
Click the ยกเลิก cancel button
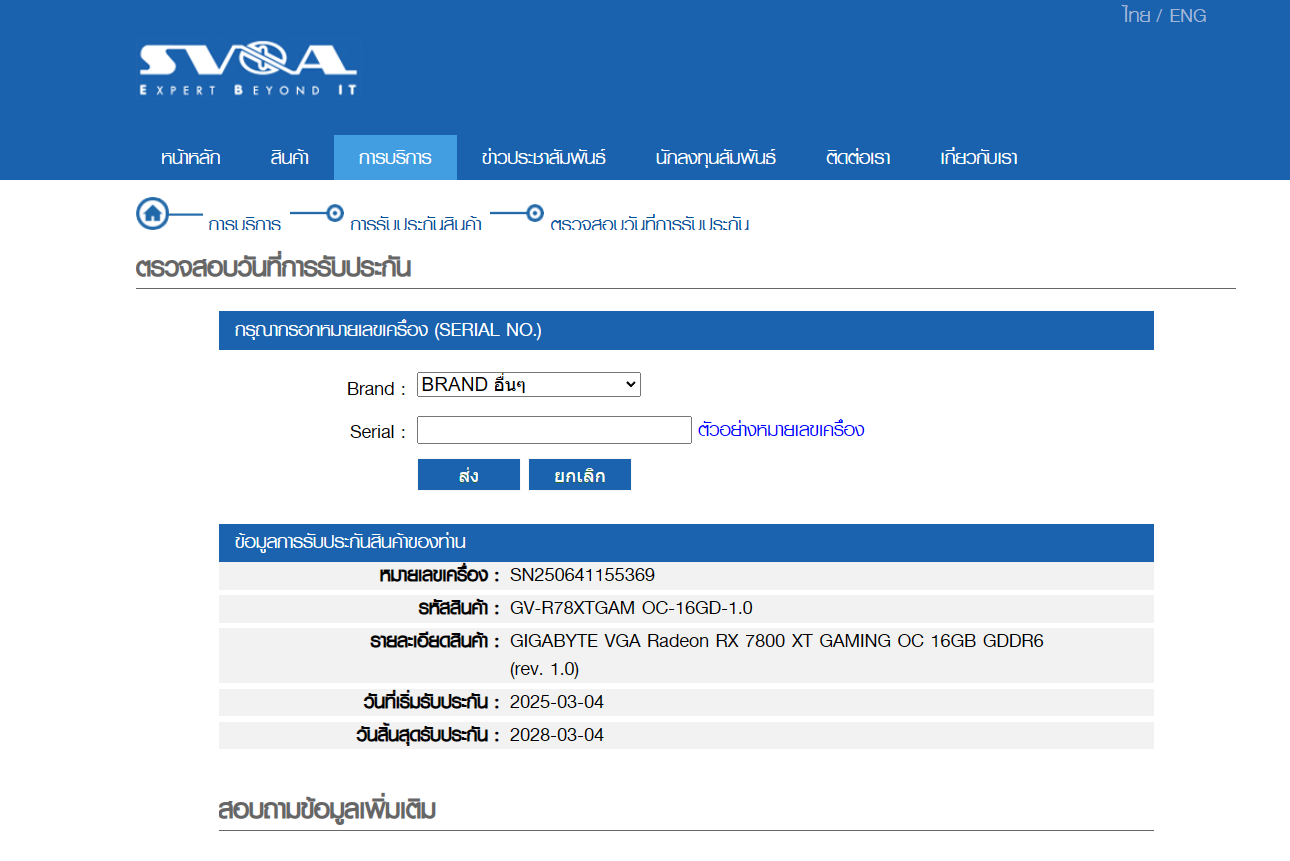pos(580,475)
